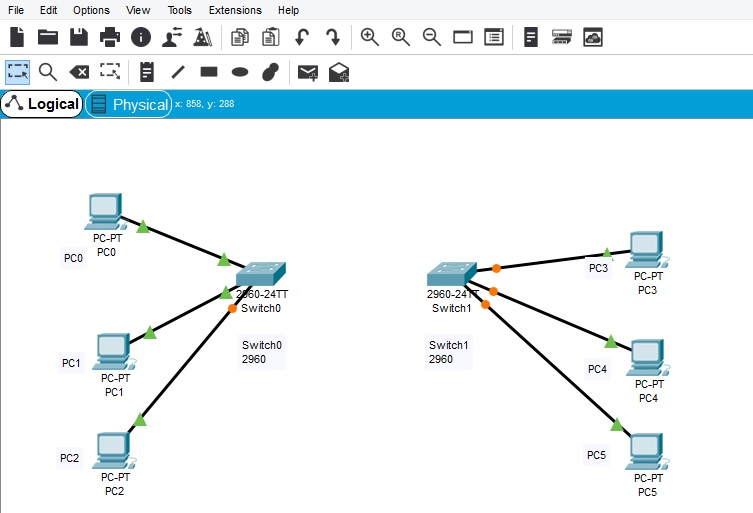The height and width of the screenshot is (513, 753).
Task: Select the Delete tool
Action: (78, 72)
